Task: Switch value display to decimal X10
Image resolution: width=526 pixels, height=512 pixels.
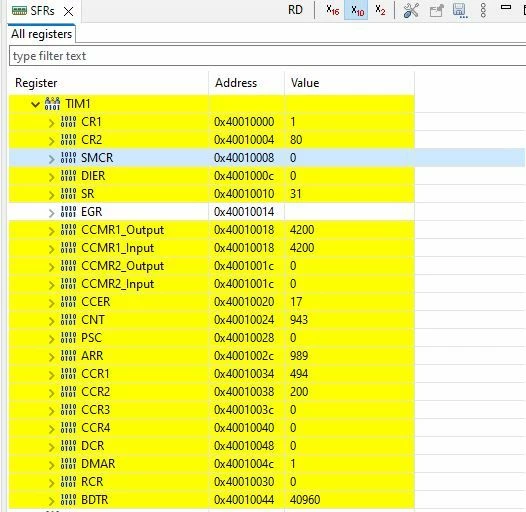Action: click(x=357, y=10)
